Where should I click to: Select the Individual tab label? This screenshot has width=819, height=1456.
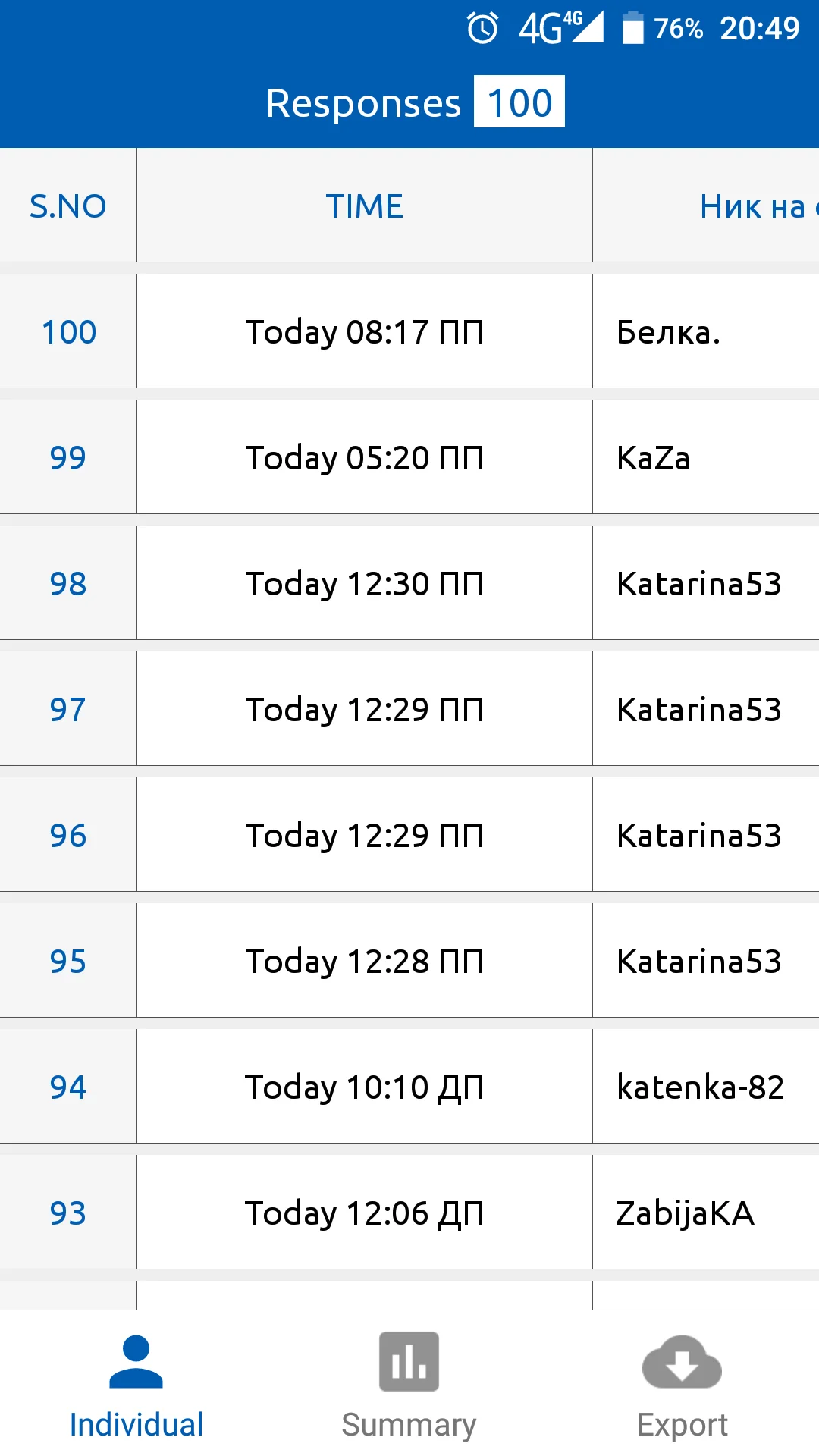[136, 1424]
